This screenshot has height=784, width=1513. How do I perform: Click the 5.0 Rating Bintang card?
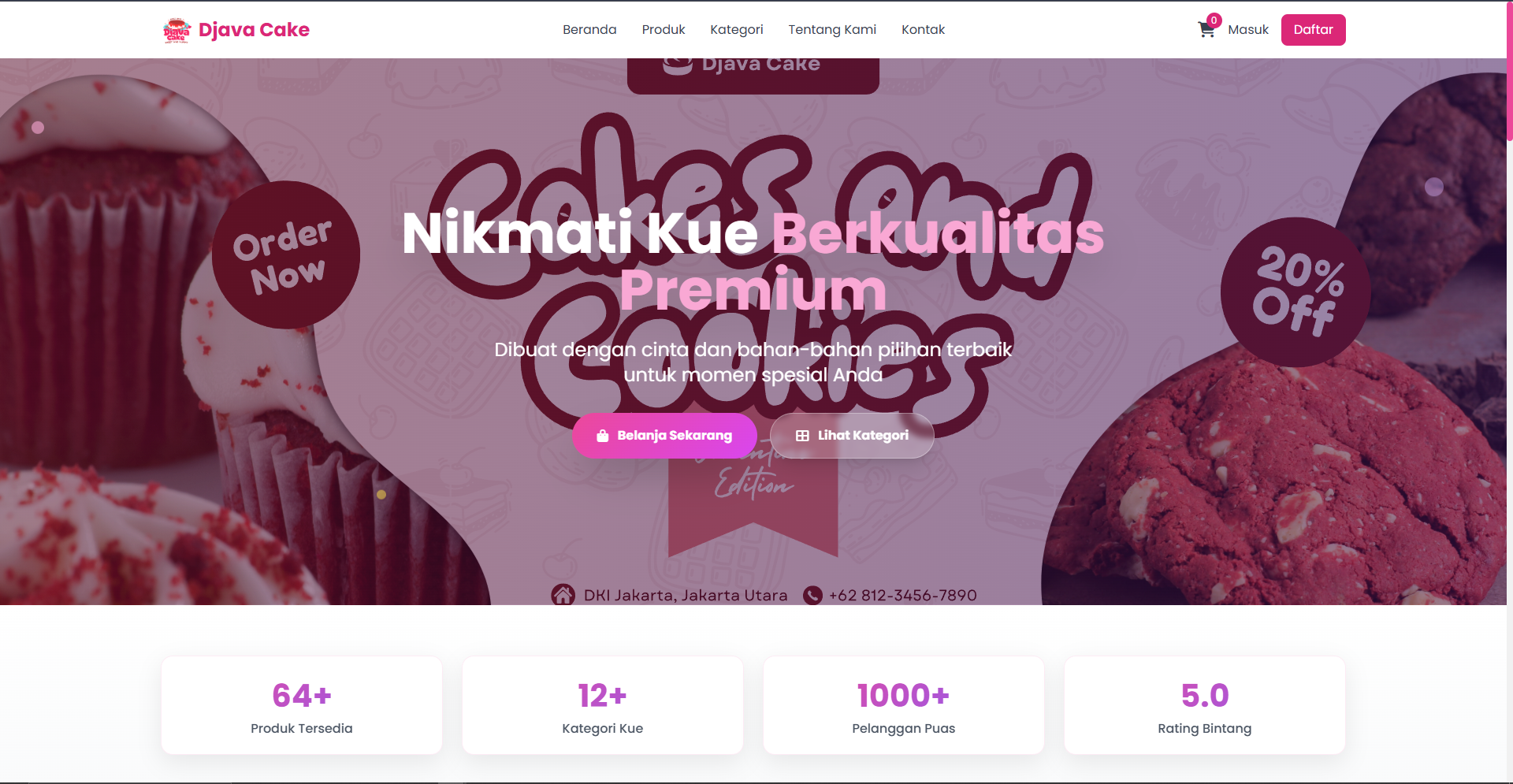pos(1205,705)
